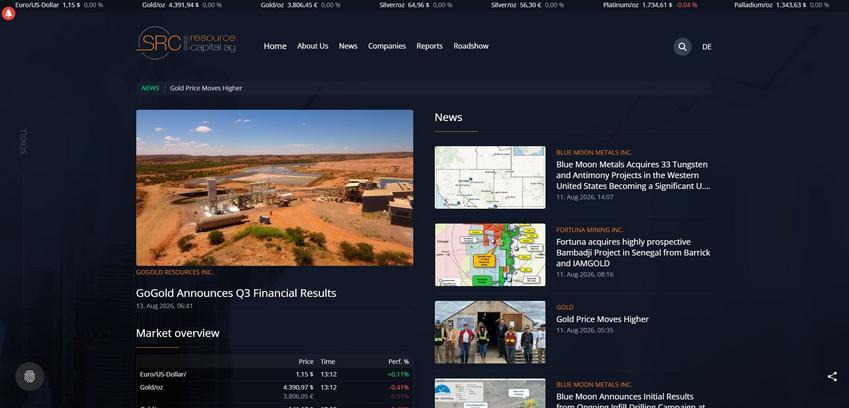Click '11. Aug 2026, 14:07' timestamp
This screenshot has height=408, width=849.
click(585, 198)
